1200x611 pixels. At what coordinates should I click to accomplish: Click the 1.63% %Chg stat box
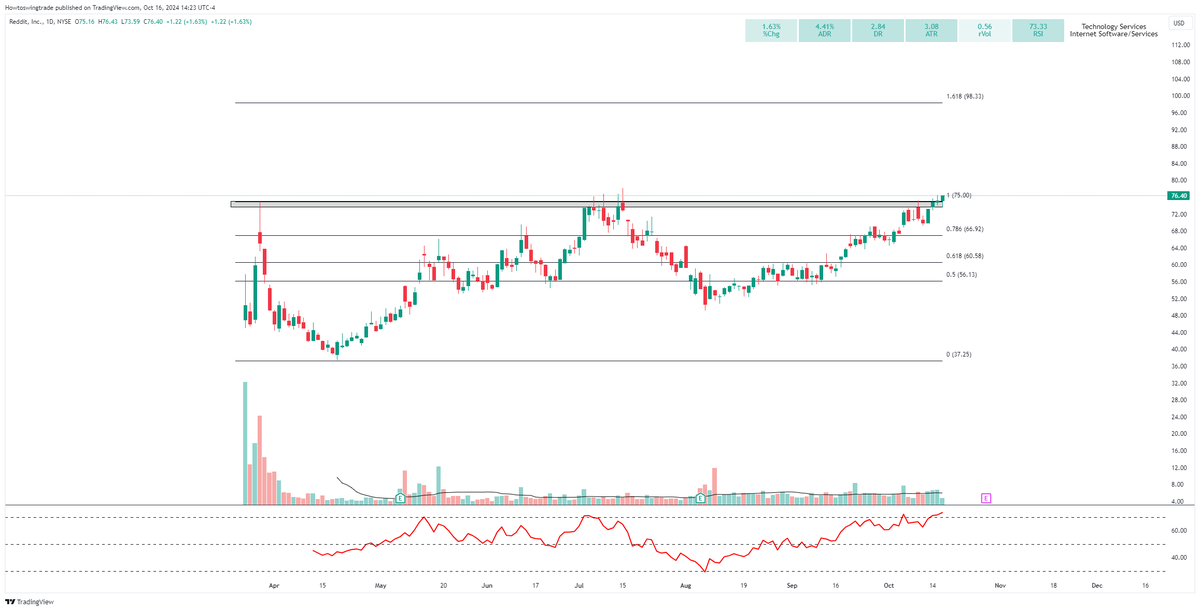click(x=771, y=30)
